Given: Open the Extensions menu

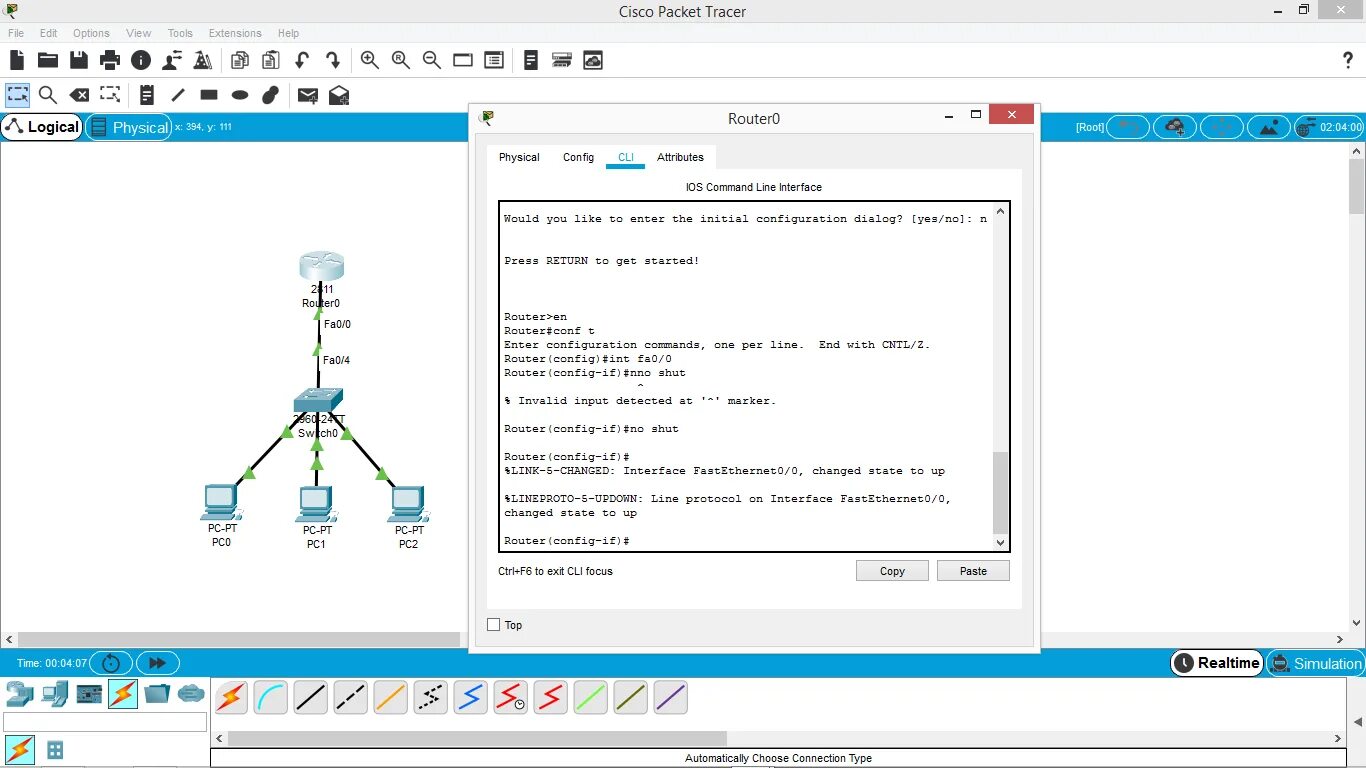Looking at the screenshot, I should click(235, 33).
